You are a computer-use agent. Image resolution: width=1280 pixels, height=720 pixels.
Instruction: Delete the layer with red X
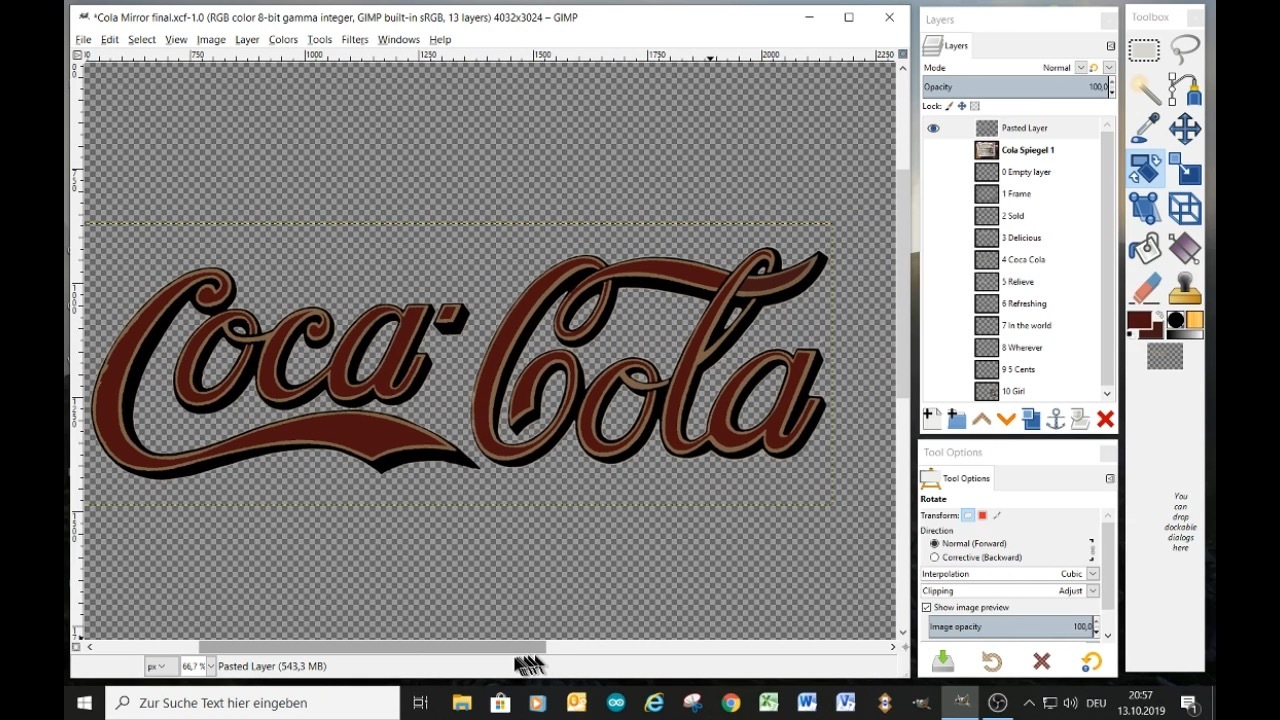(x=1105, y=419)
